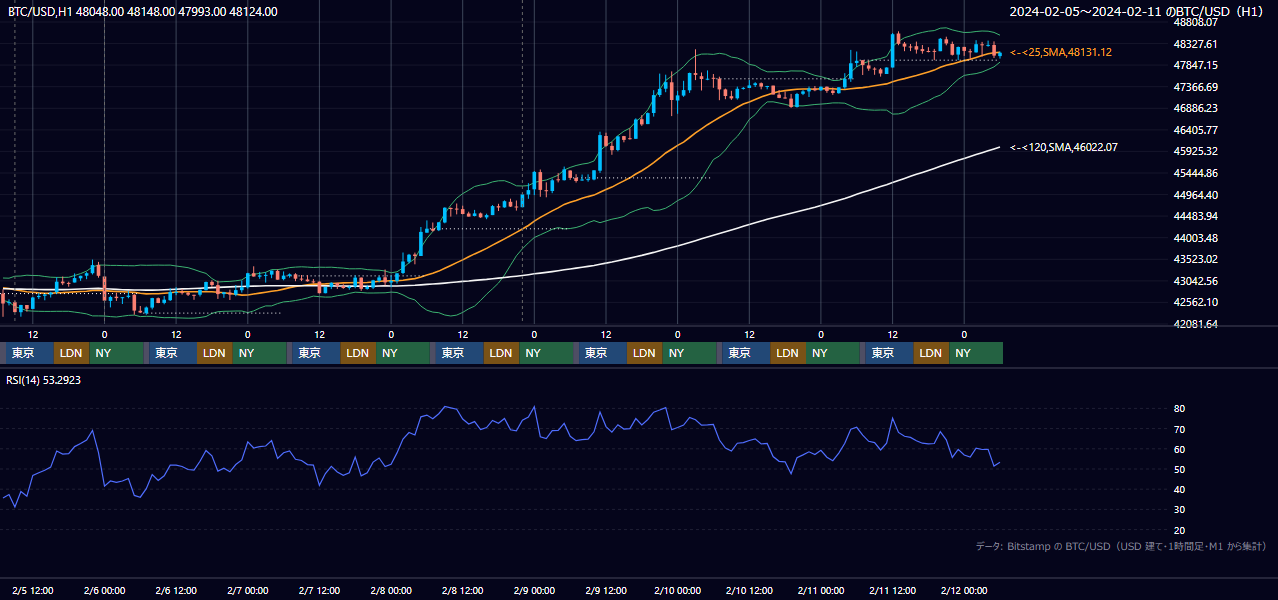Click the 2/7 12:00 date label

point(319,590)
